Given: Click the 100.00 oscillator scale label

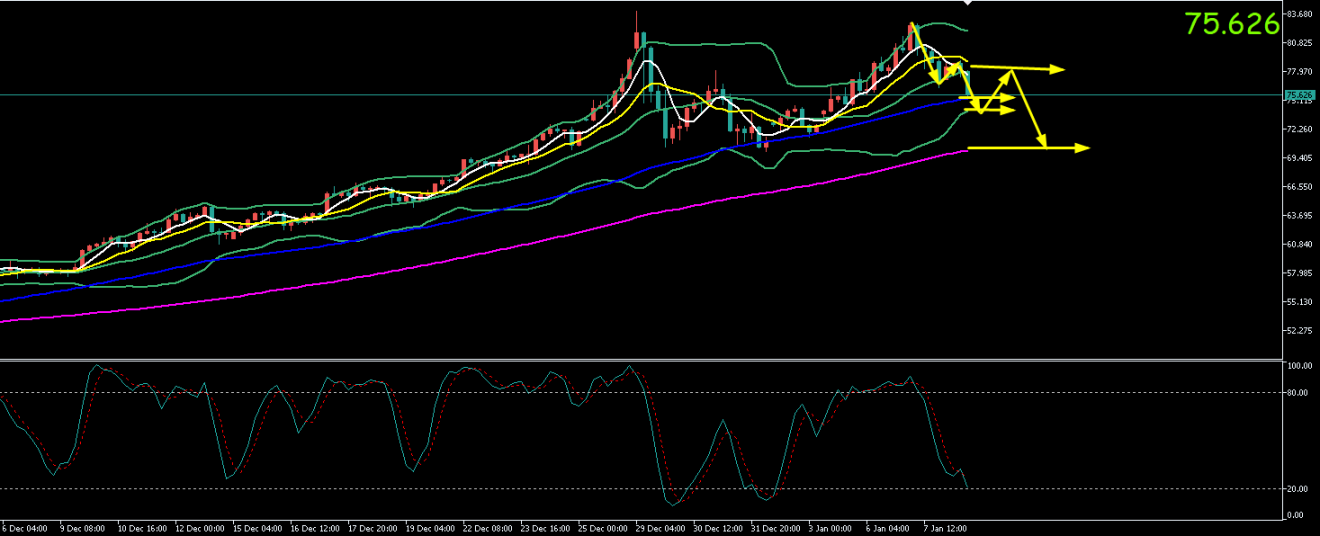Looking at the screenshot, I should click(x=1299, y=367).
